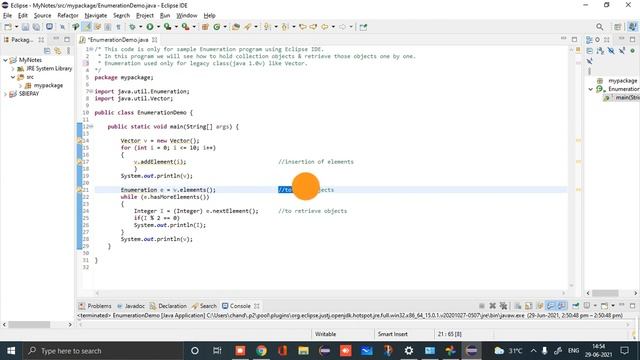Image resolution: width=640 pixels, height=360 pixels.
Task: Click the Outline horizontal scrollbar thumb
Action: click(x=605, y=293)
